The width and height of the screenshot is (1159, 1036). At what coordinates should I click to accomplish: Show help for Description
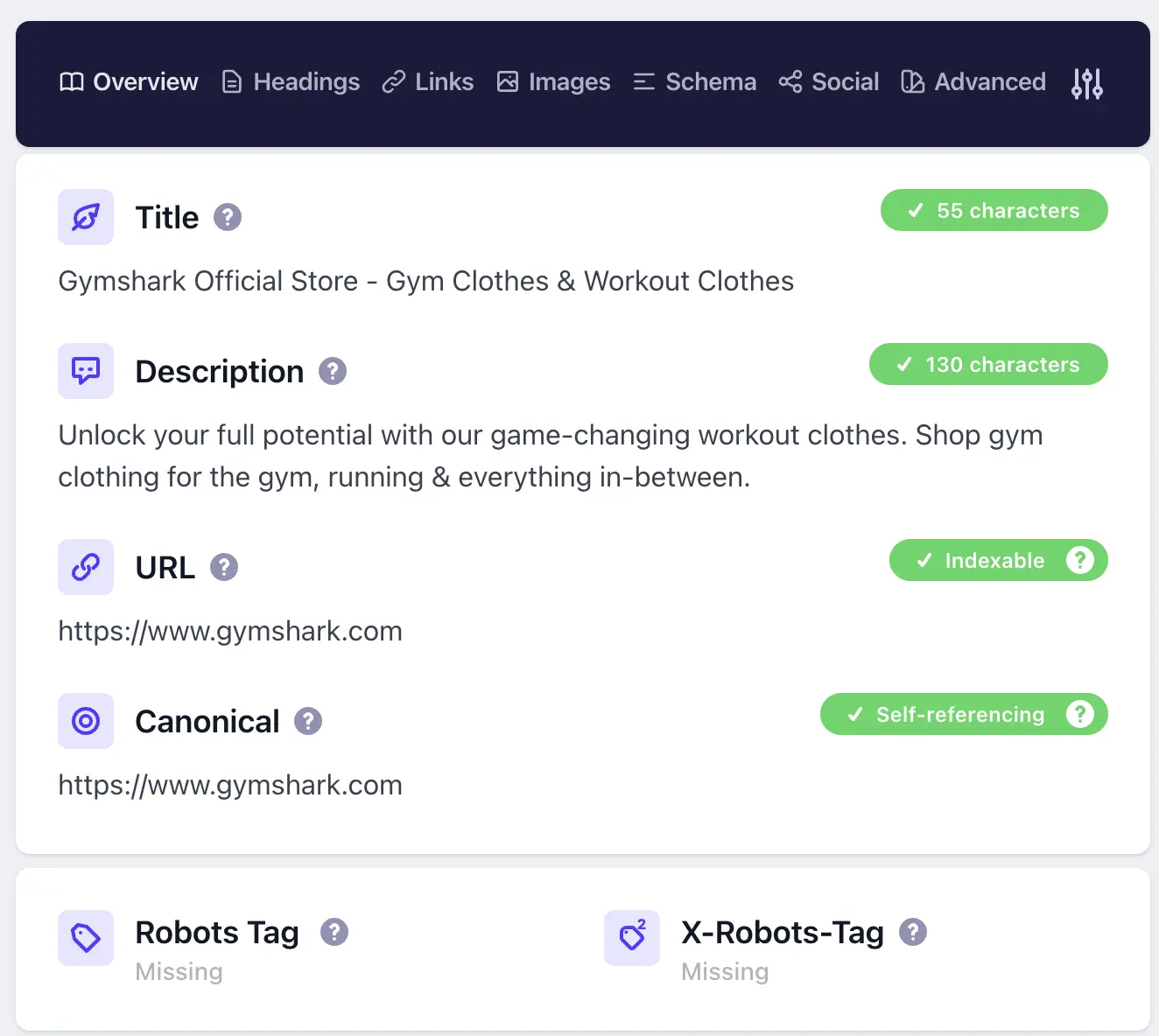point(333,371)
